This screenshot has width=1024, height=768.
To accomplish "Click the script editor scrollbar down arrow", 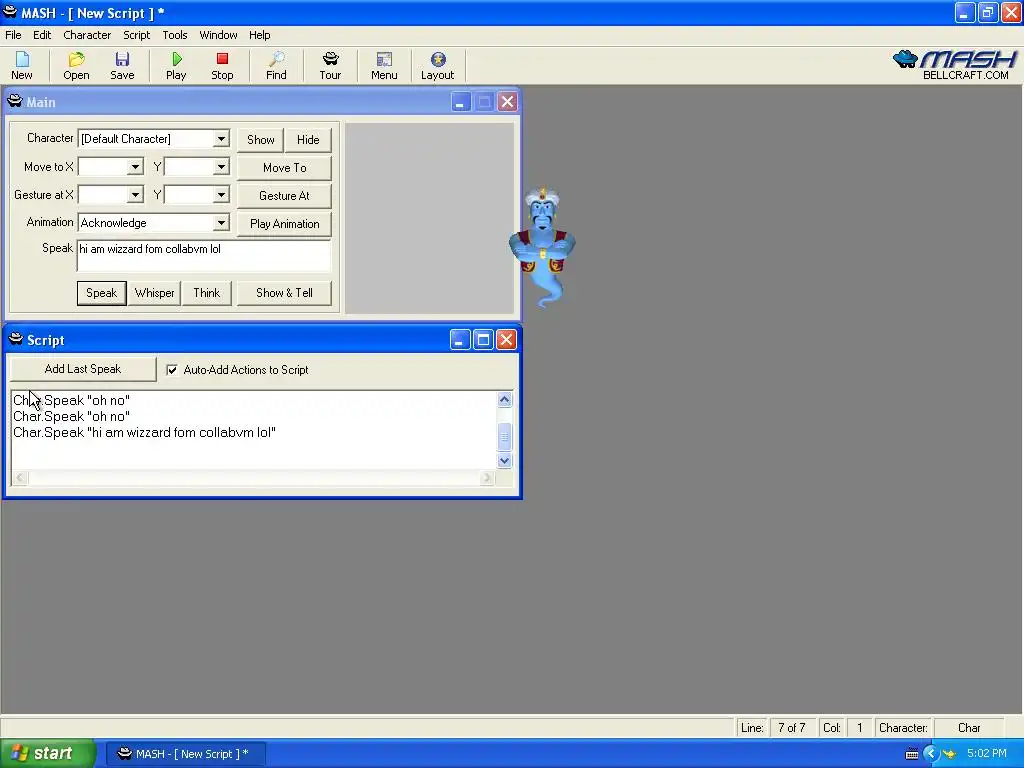I will [x=504, y=460].
